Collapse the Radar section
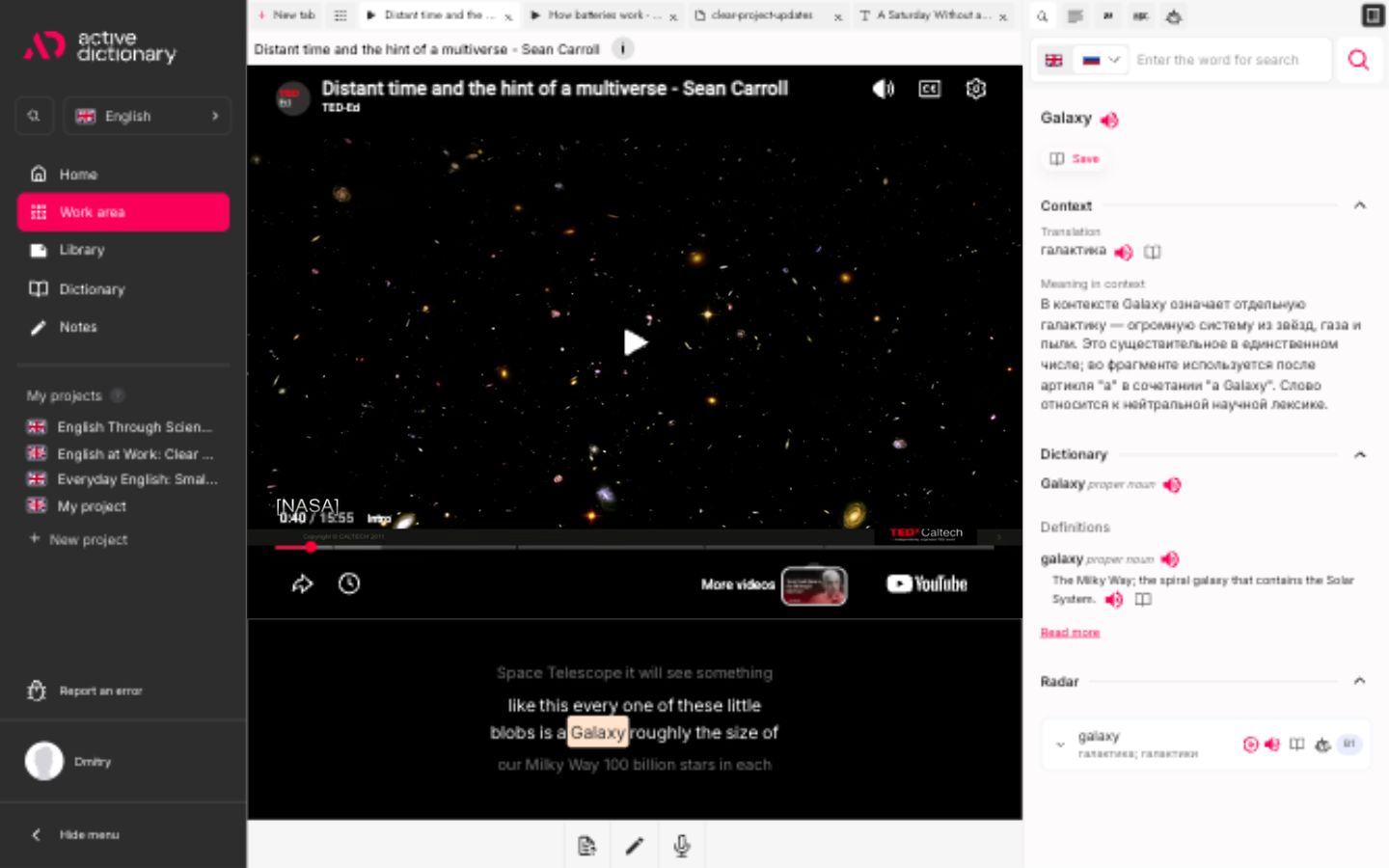The width and height of the screenshot is (1389, 868). 1359,681
